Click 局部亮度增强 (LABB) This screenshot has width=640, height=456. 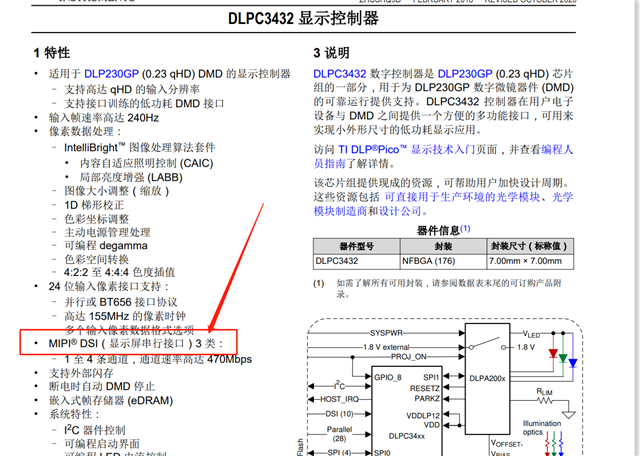click(131, 178)
